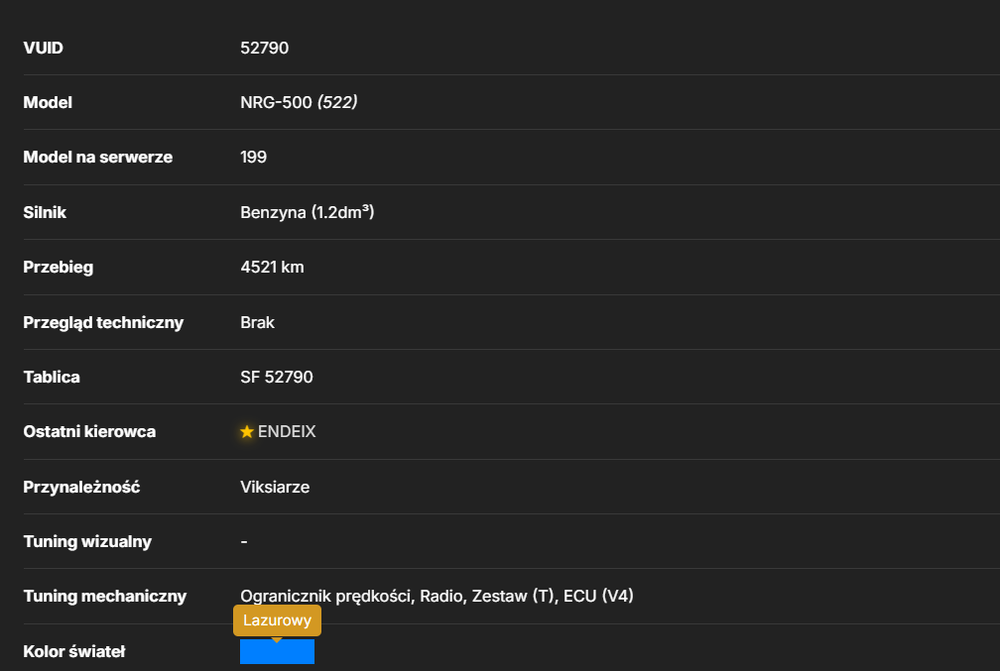Screen dimensions: 1000x671
Task: Select the VUID value 52790
Action: click(264, 48)
